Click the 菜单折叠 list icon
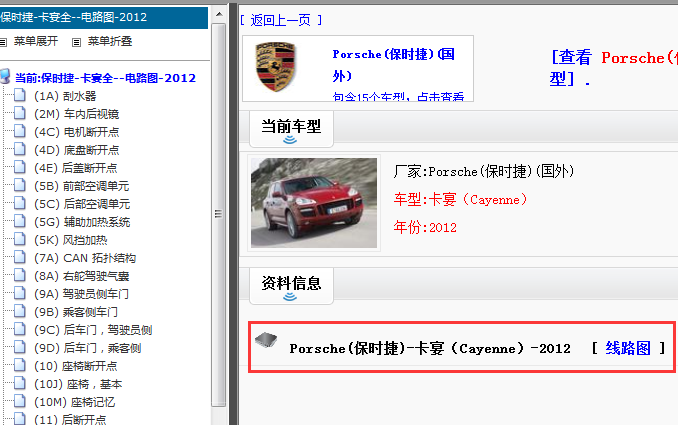The image size is (678, 425). point(76,42)
